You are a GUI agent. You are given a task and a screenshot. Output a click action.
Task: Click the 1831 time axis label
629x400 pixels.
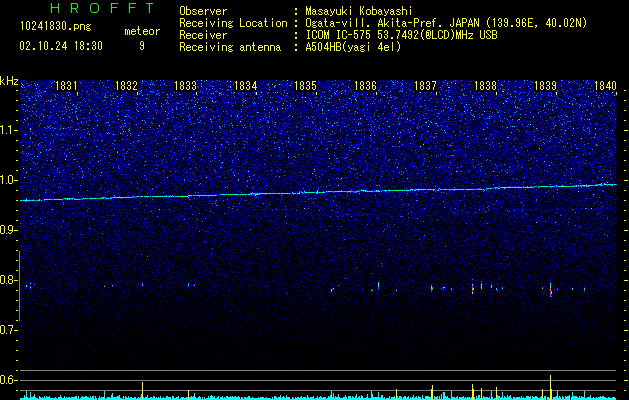tap(66, 86)
